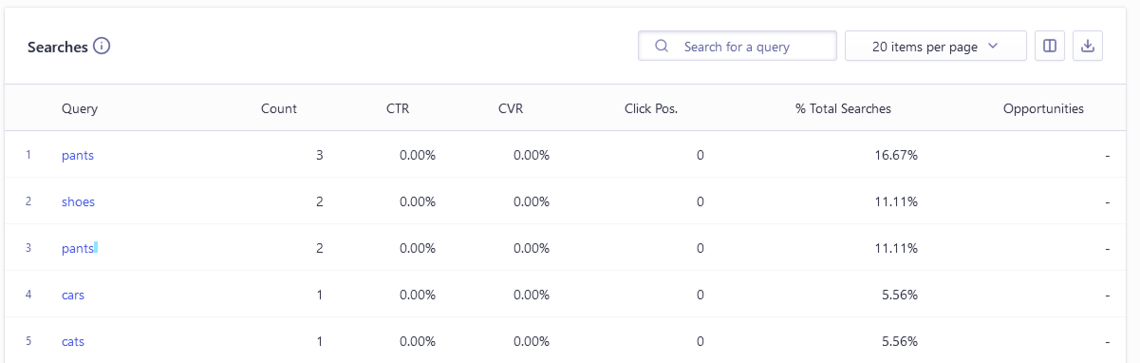1140x363 pixels.
Task: Select CVR 0.00% in cars row
Action: (x=531, y=295)
